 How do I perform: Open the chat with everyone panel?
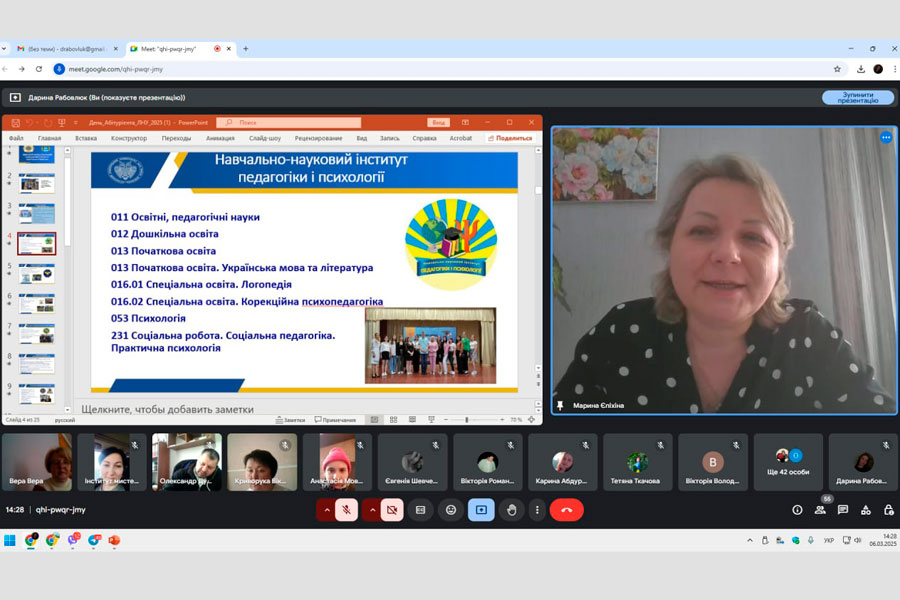[x=843, y=510]
